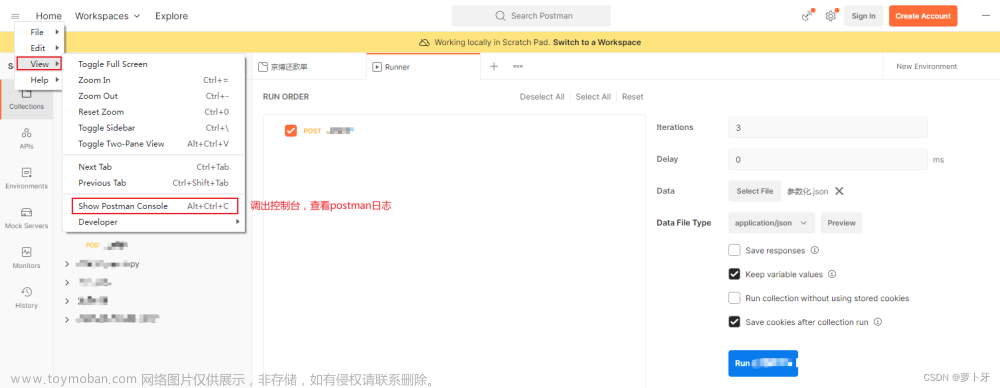Uncheck the POST request in run order

tap(291, 131)
